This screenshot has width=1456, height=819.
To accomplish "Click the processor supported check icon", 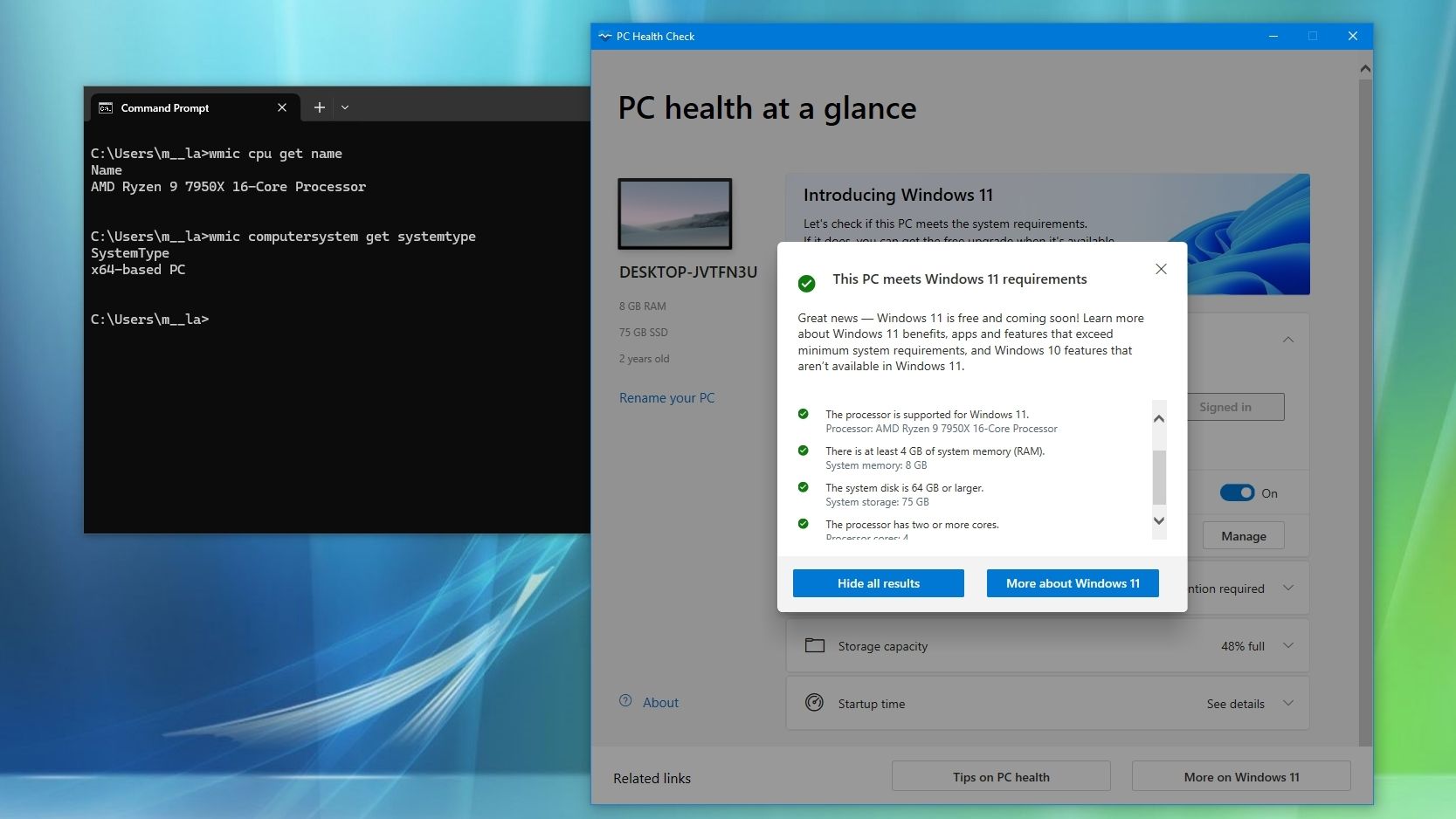I will 804,414.
